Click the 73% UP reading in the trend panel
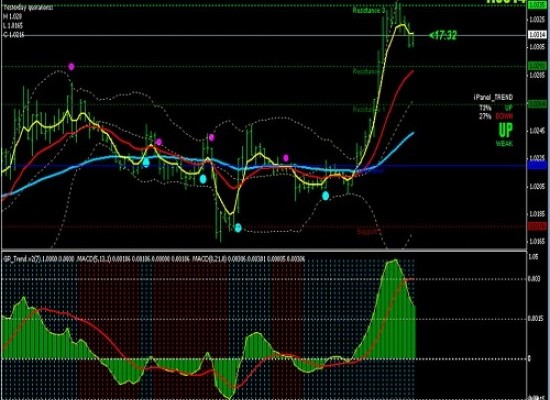The image size is (550, 400). [496, 107]
